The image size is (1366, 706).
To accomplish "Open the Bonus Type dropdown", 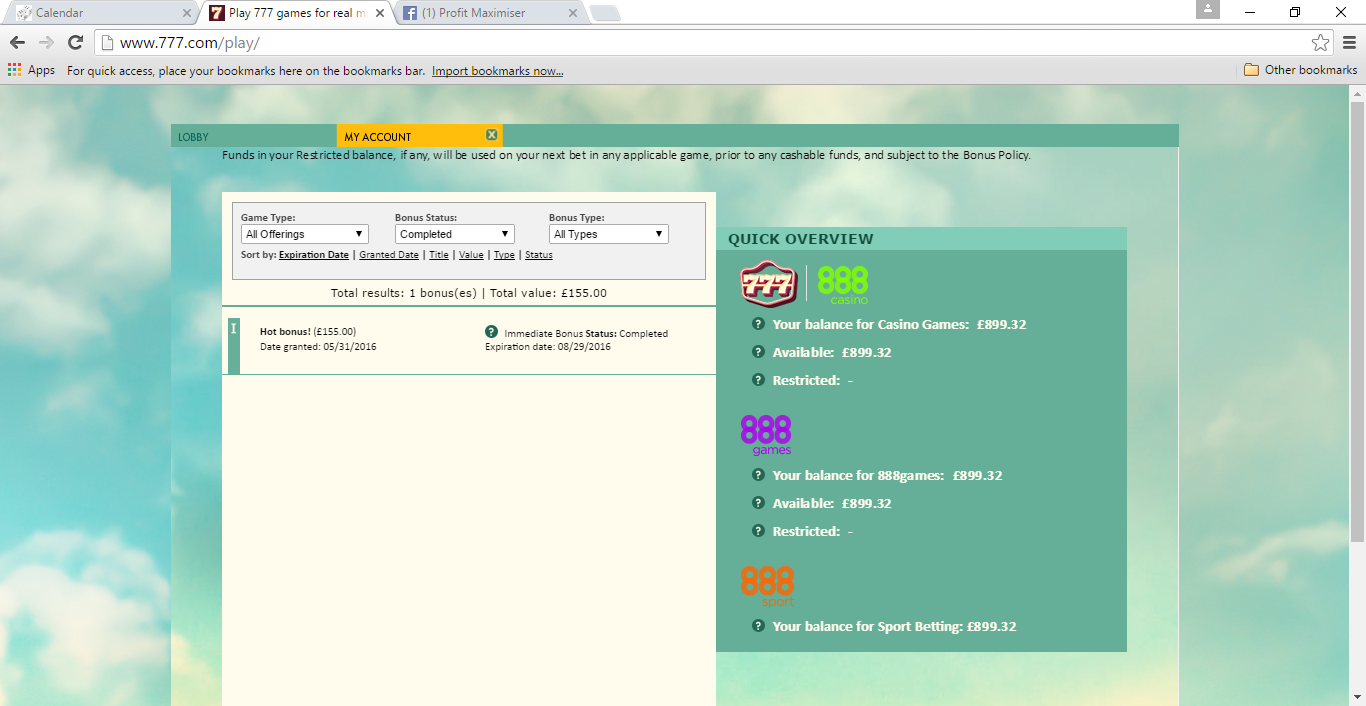I will point(609,234).
